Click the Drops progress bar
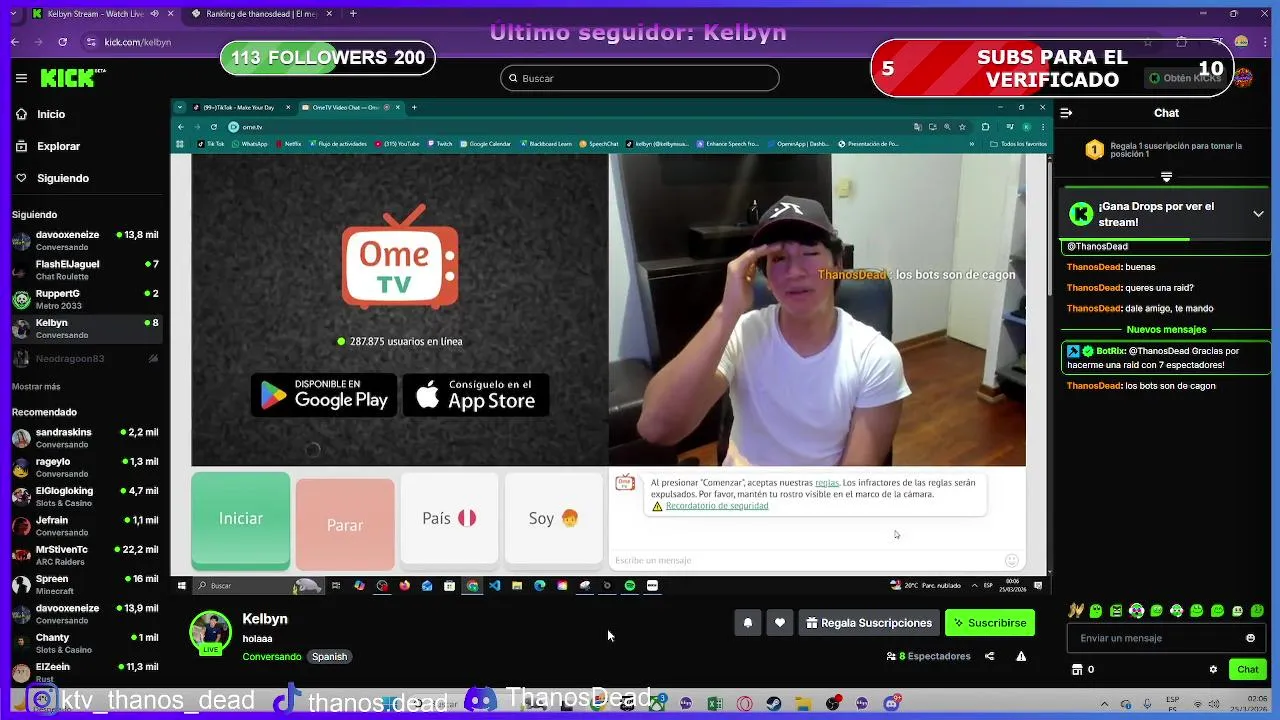Image resolution: width=1280 pixels, height=720 pixels. tap(1166, 239)
